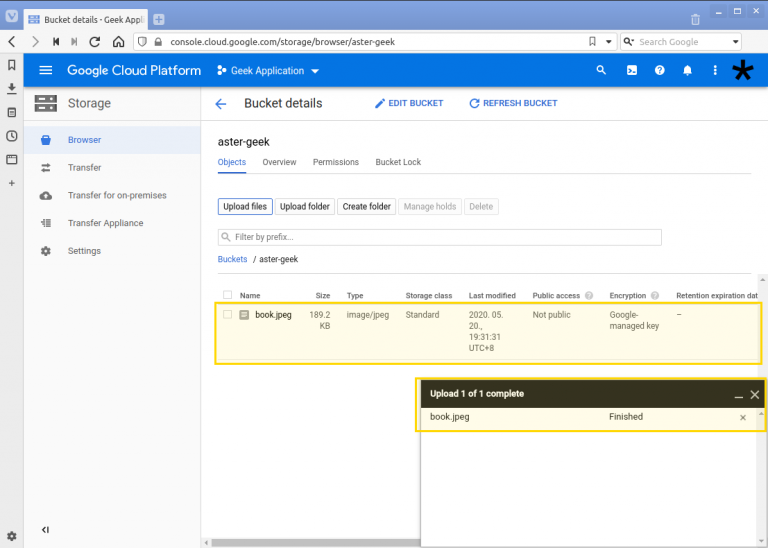
Task: Click the Upload files button
Action: tap(245, 207)
